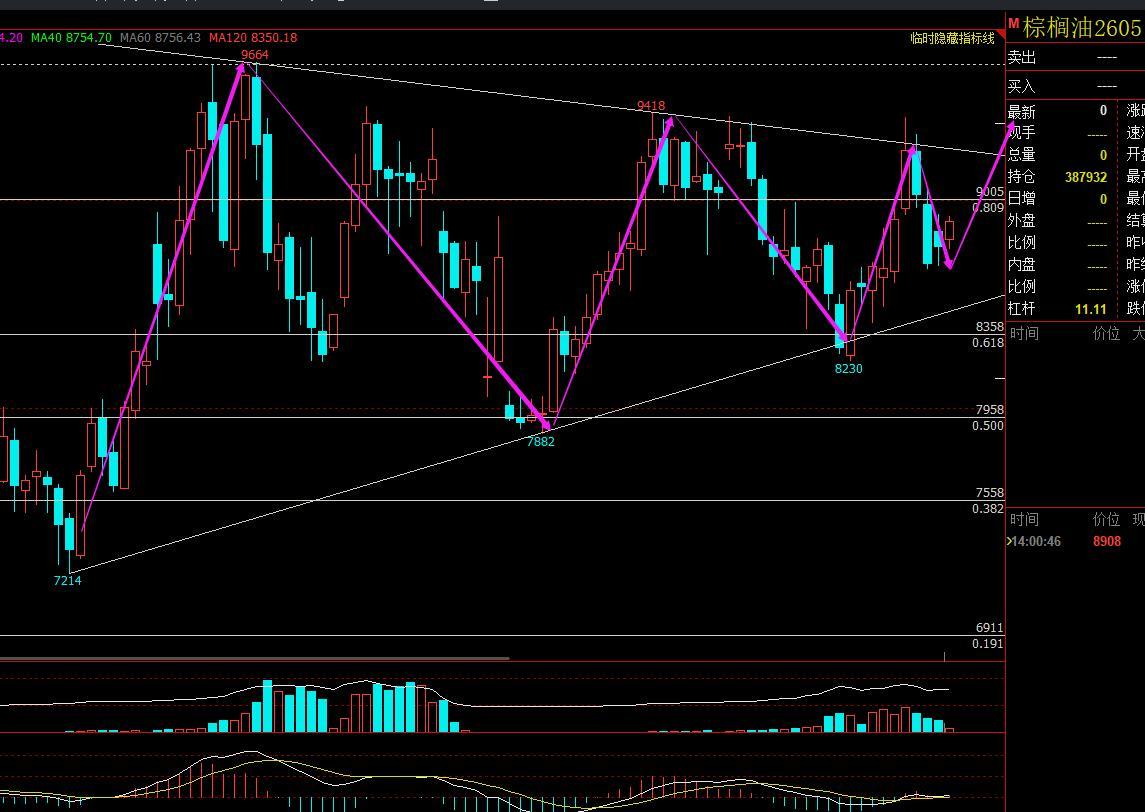Select the 棕榈油2605 contract title
Image resolution: width=1145 pixels, height=812 pixels.
(1081, 28)
